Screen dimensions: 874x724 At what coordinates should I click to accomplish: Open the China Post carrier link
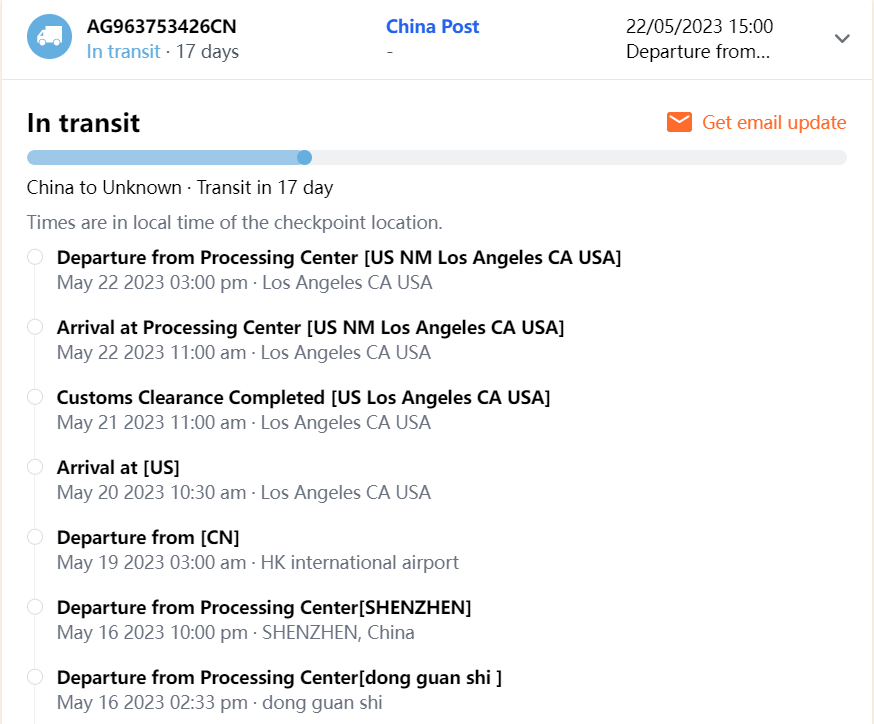pos(432,27)
